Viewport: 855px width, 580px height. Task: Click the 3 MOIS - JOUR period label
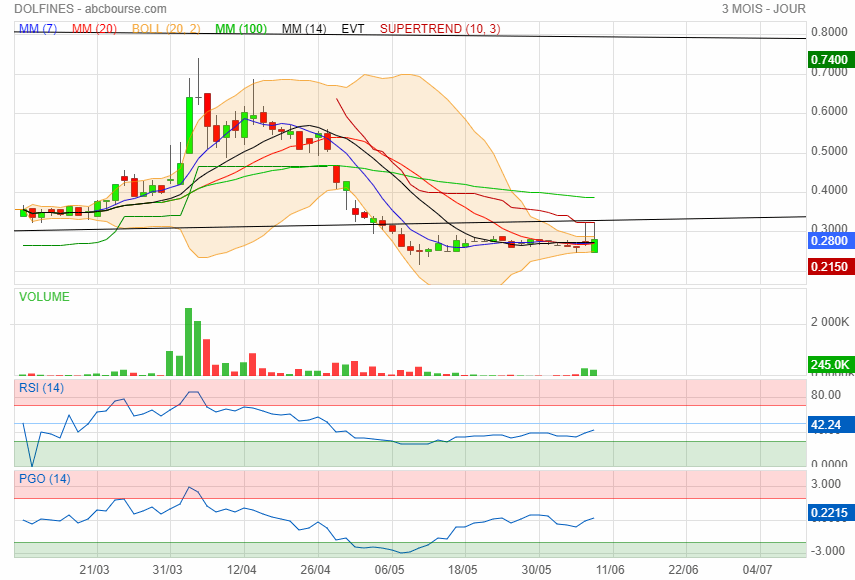point(763,9)
